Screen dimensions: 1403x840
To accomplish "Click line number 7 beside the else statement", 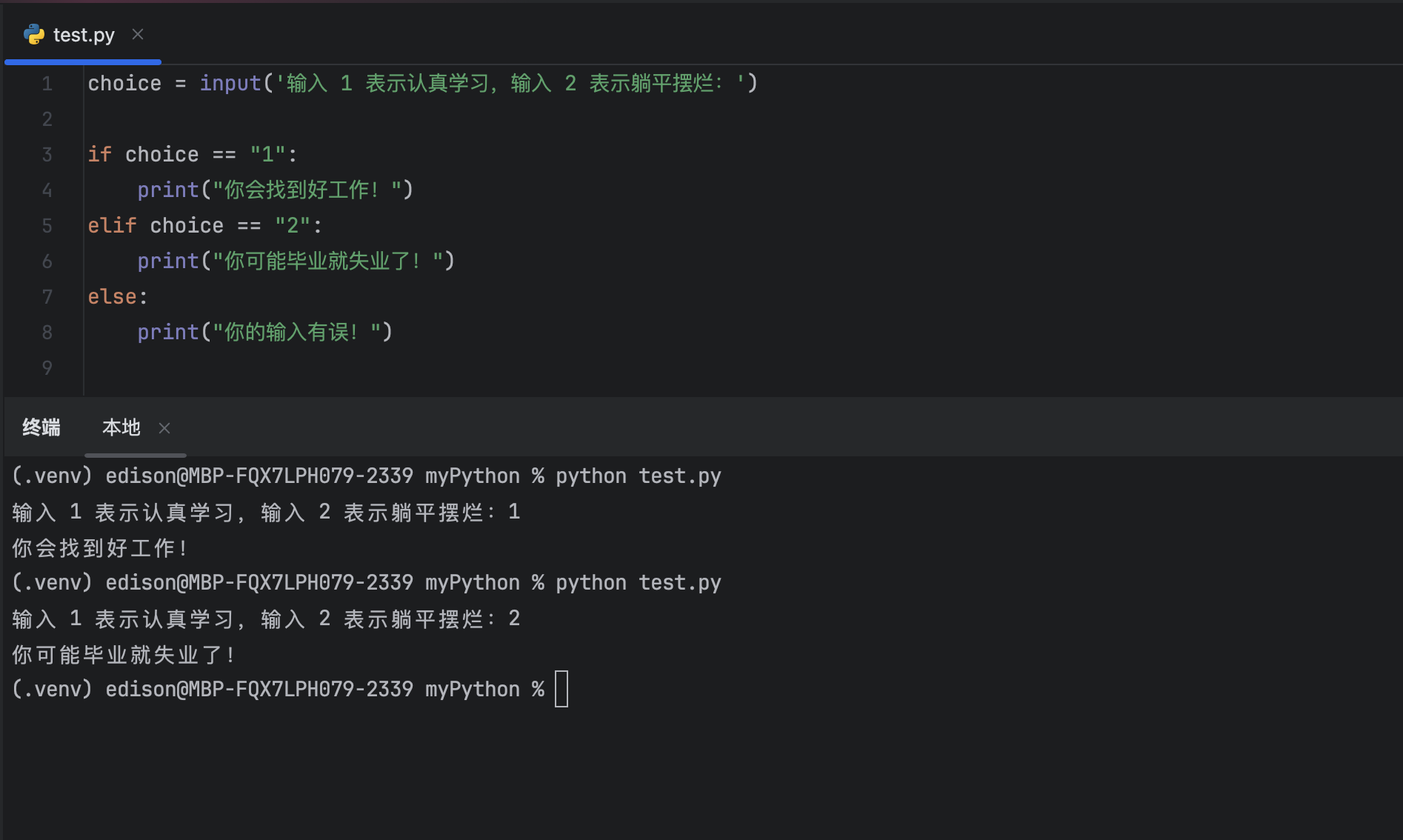I will click(x=47, y=296).
